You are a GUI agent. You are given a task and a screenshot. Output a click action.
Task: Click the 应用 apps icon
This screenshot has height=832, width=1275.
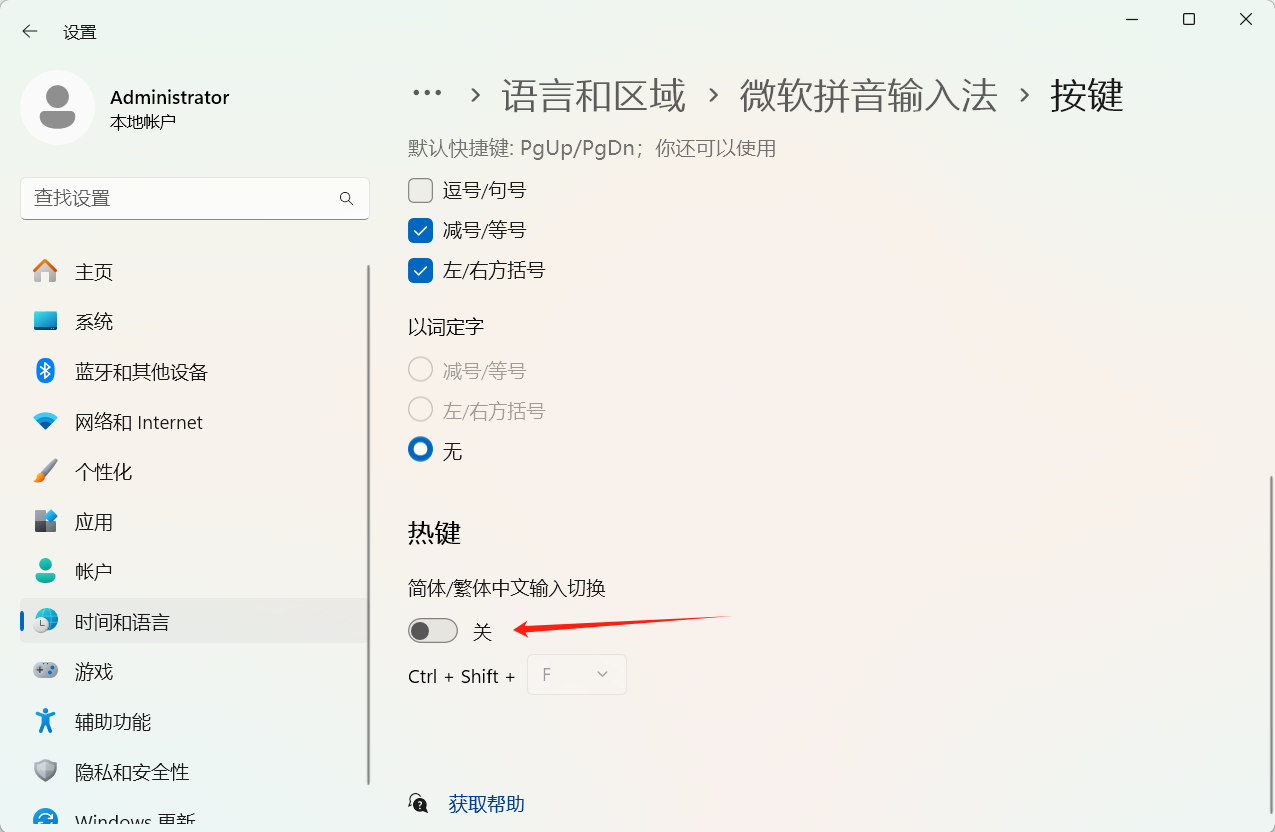coord(45,522)
